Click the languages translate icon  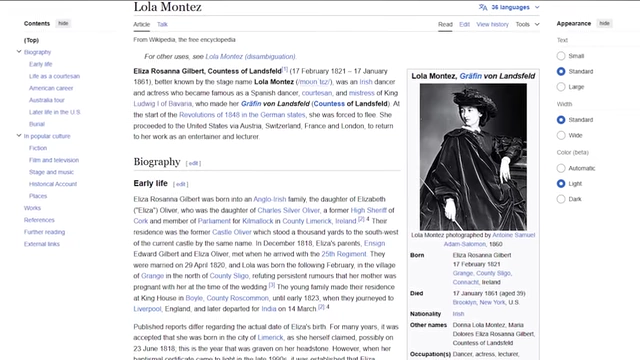click(483, 7)
